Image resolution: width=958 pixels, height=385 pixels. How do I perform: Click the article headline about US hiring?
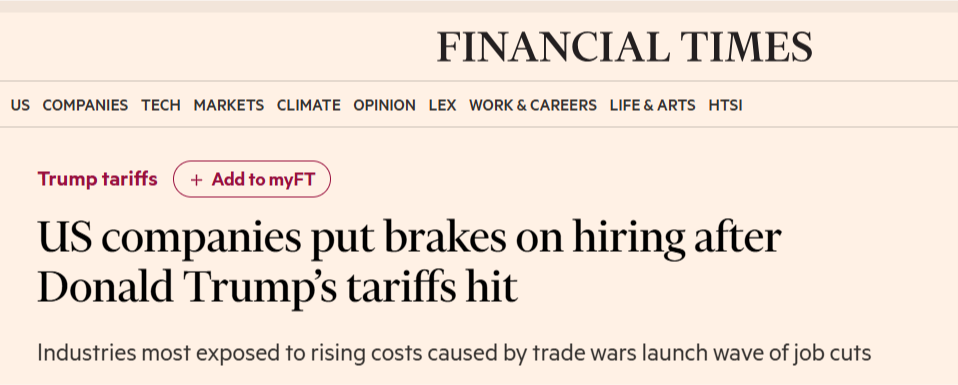(409, 262)
